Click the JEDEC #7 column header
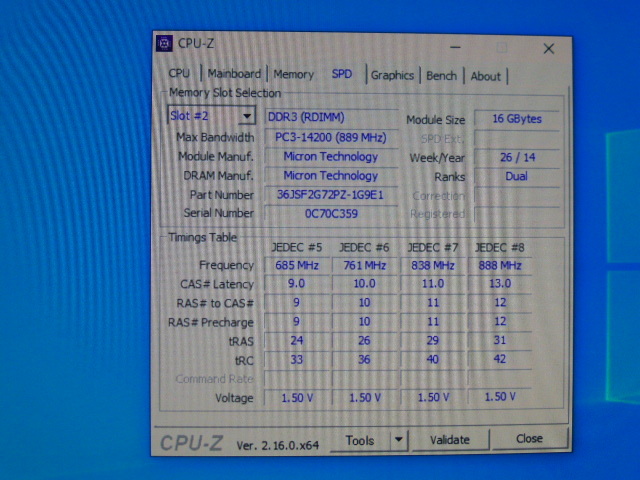This screenshot has height=480, width=640. pyautogui.click(x=433, y=247)
